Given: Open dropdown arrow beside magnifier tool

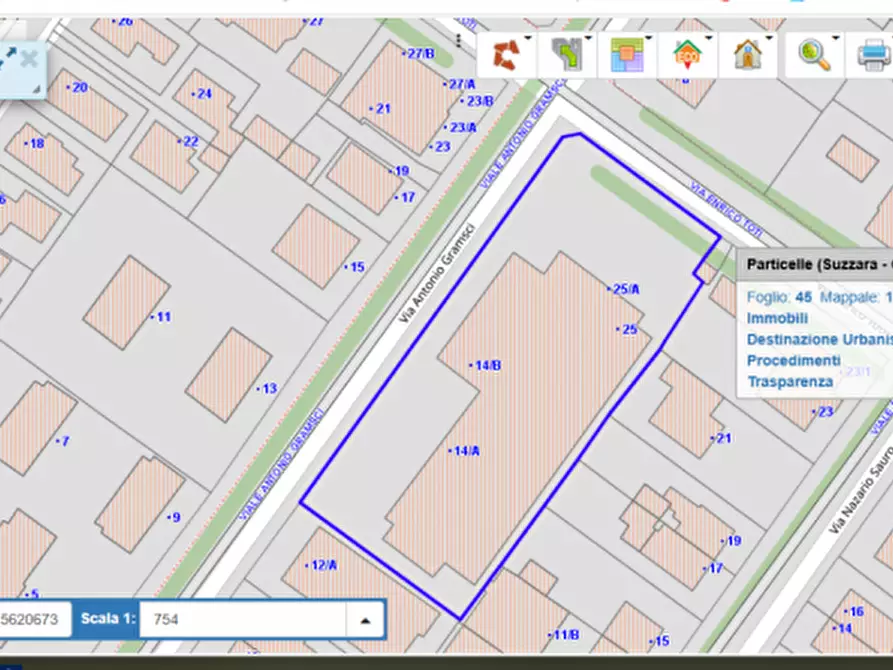Looking at the screenshot, I should (836, 39).
